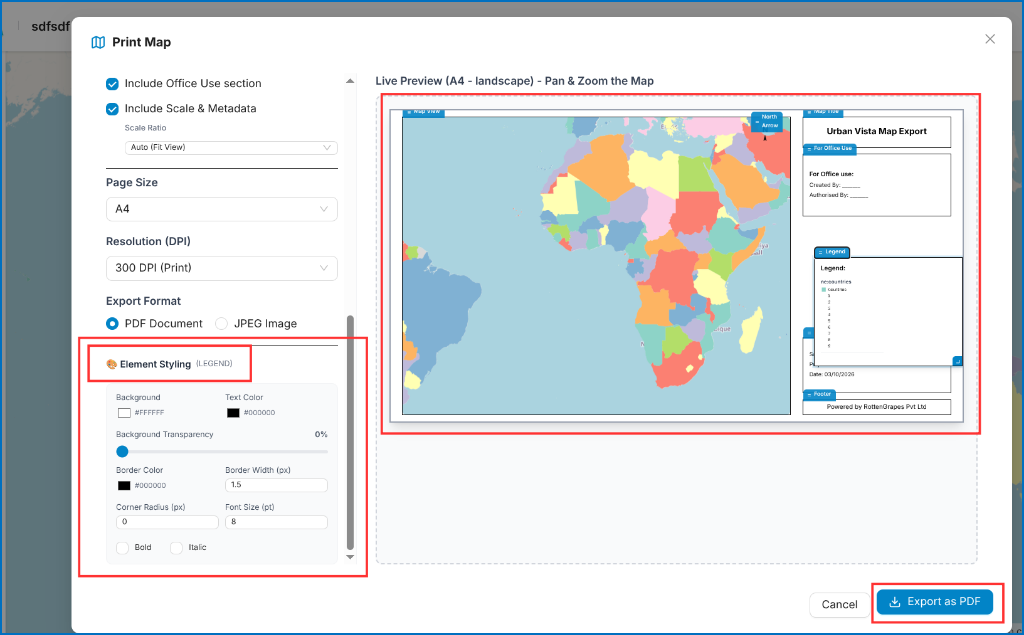Select the Footer handle tag in preview
This screenshot has width=1024, height=635.
click(819, 394)
